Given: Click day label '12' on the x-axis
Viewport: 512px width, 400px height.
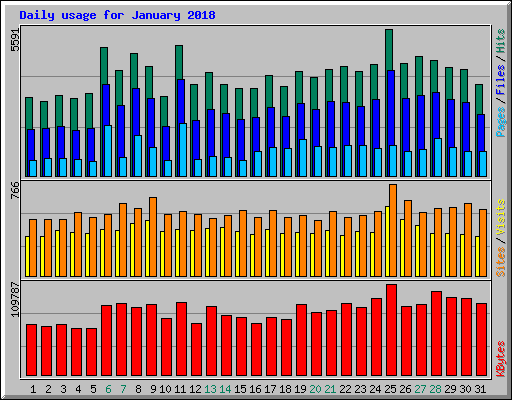Looking at the screenshot, I should click(195, 389).
